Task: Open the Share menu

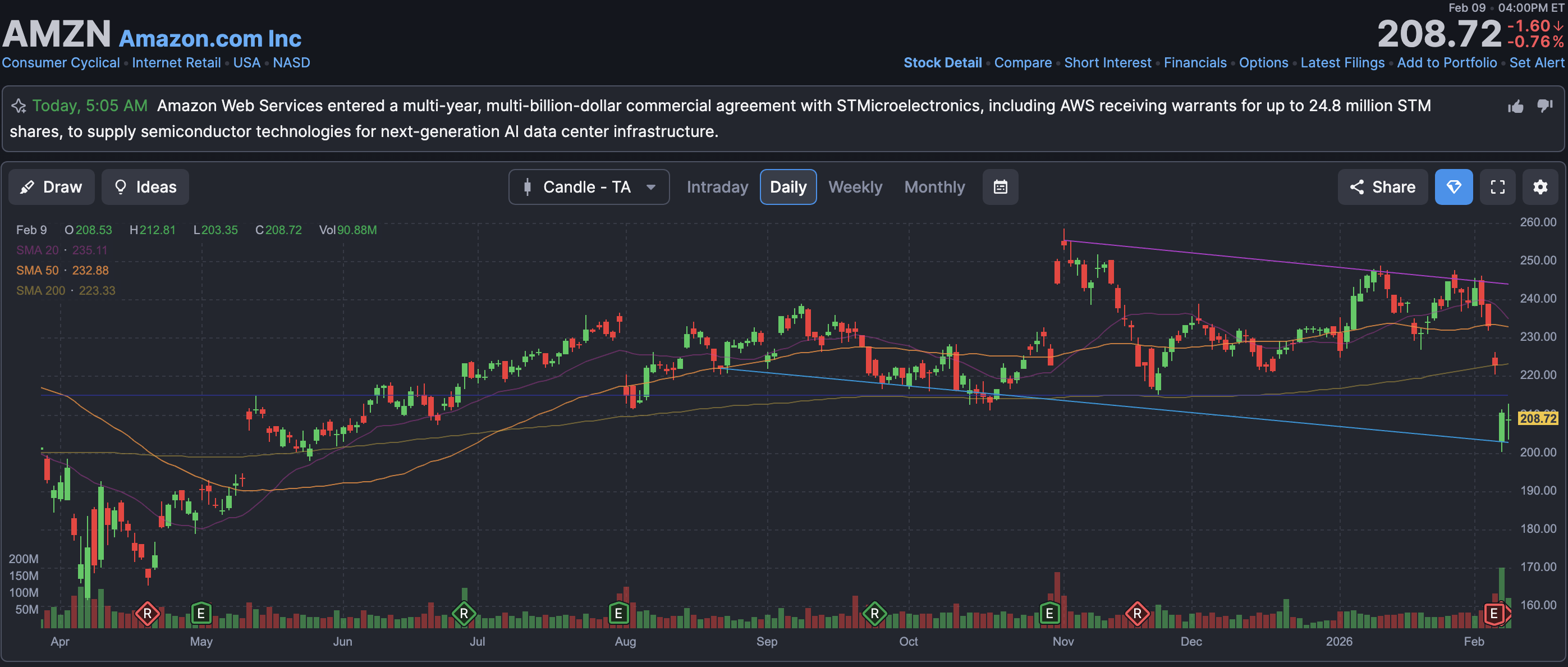Action: click(1382, 187)
